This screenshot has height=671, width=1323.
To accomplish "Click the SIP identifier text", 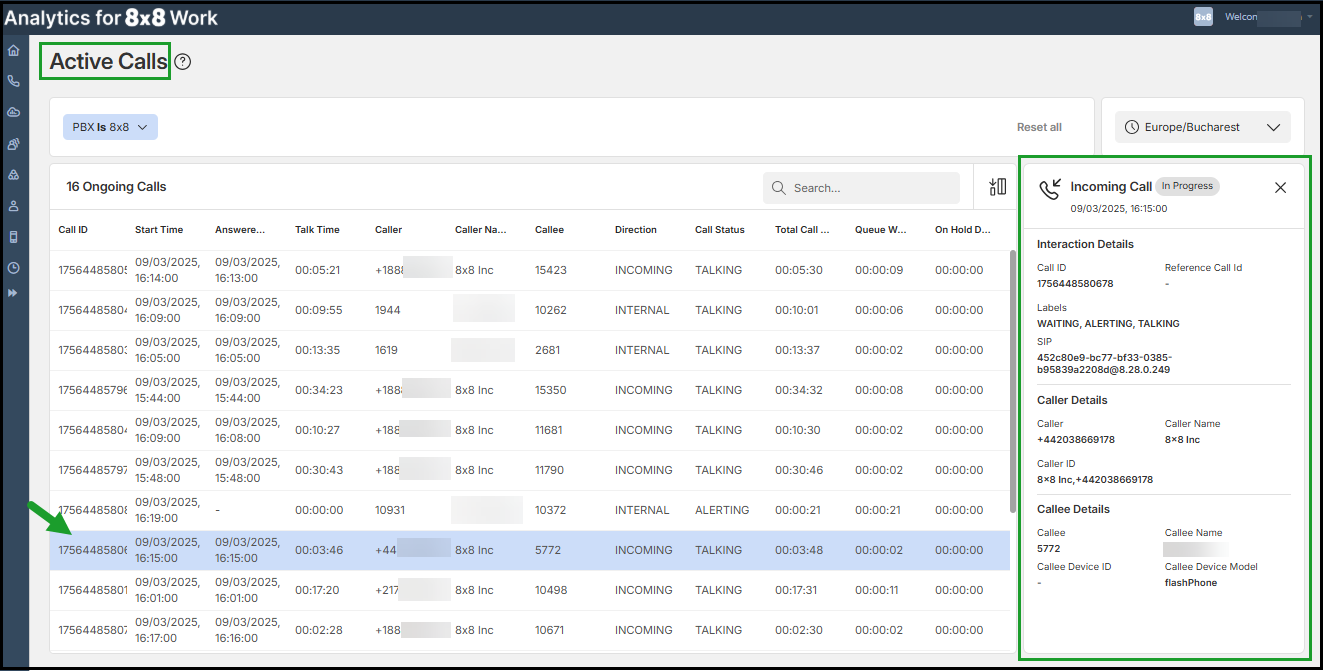I will click(1103, 363).
